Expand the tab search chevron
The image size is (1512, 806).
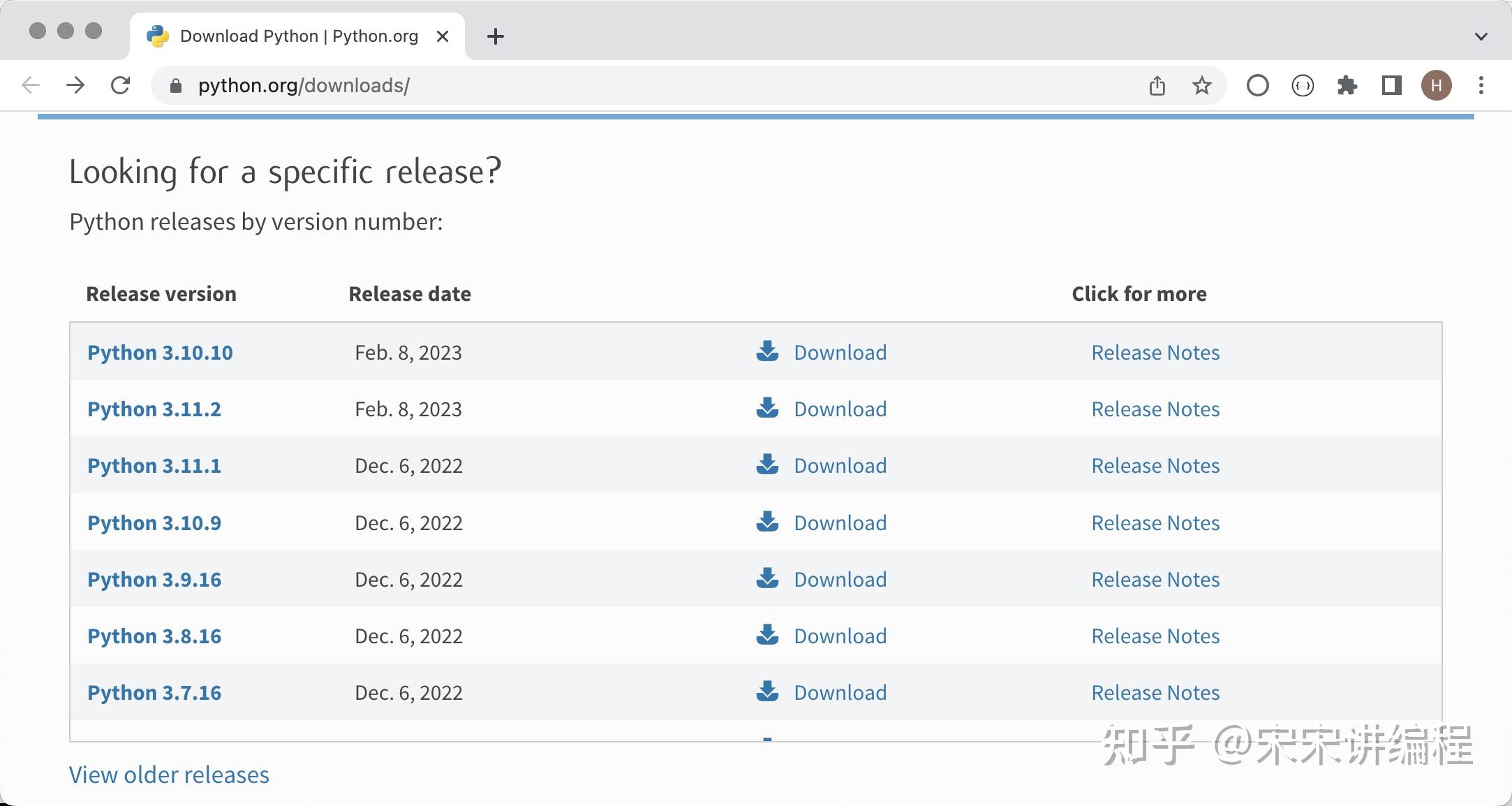coord(1481,36)
